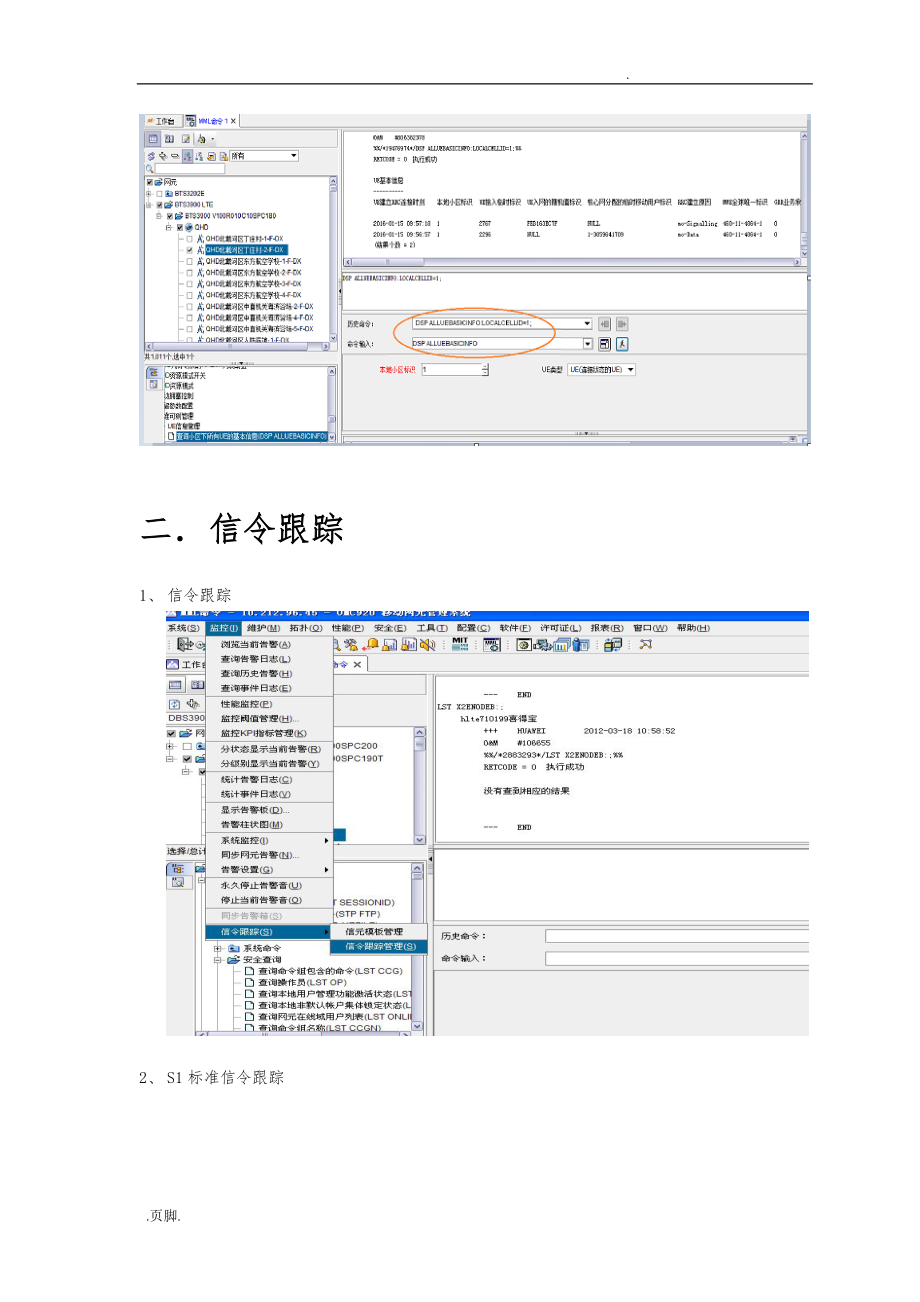
Task: Switch to the 工作台 tab in top screenshot
Action: 160,121
